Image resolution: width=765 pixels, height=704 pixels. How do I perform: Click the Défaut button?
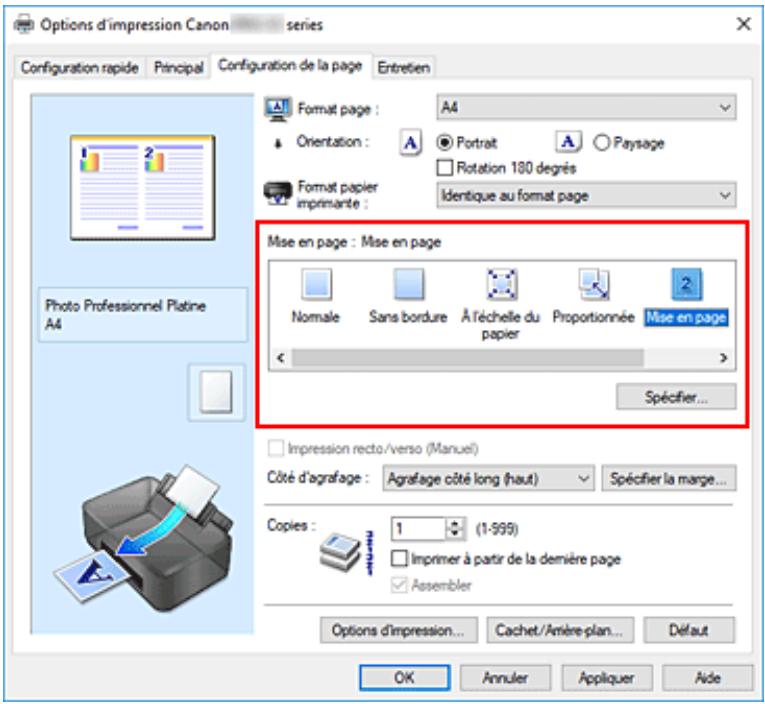689,630
